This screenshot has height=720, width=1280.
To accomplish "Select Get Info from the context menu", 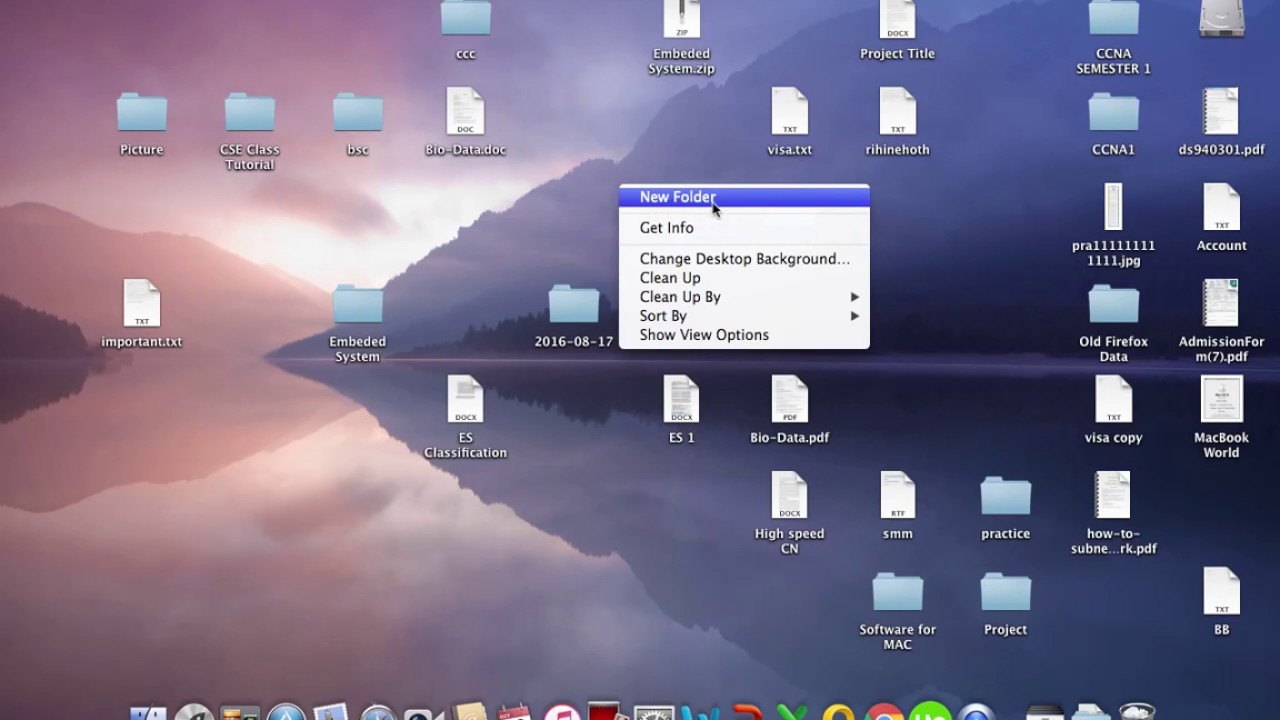I will (x=744, y=228).
